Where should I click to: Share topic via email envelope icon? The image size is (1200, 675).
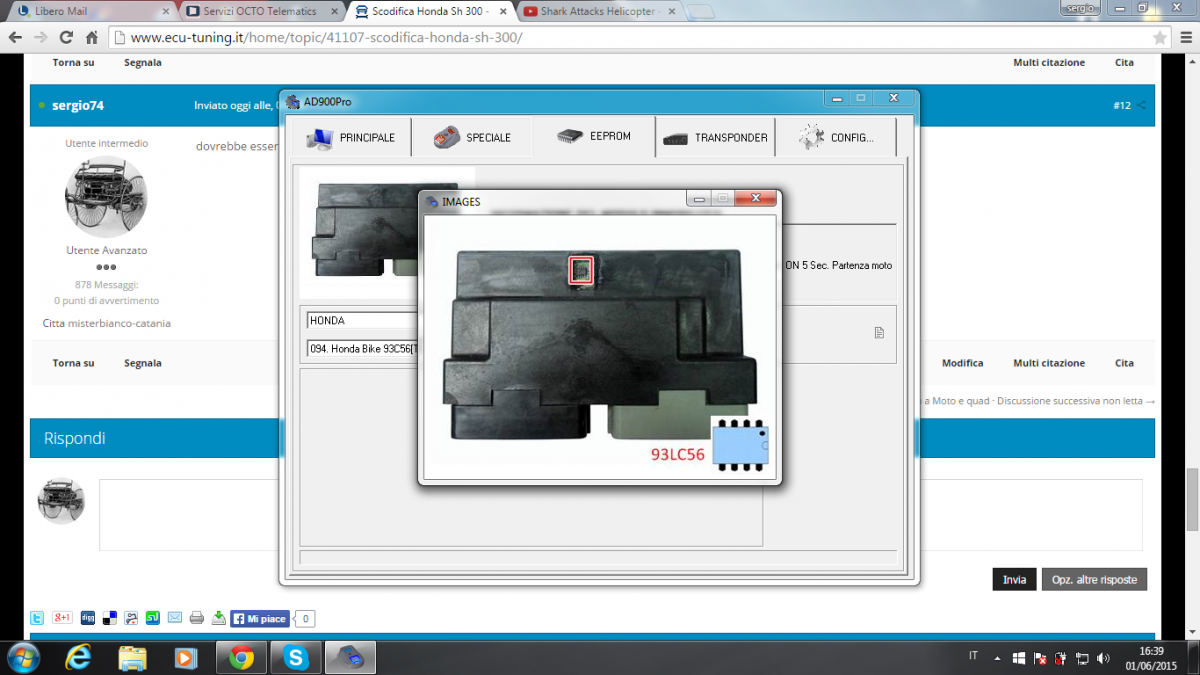175,618
